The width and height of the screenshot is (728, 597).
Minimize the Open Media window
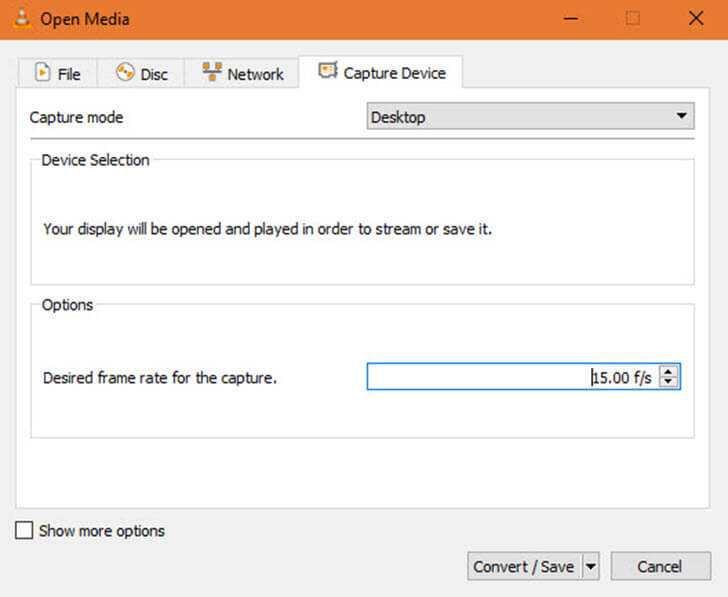point(571,19)
